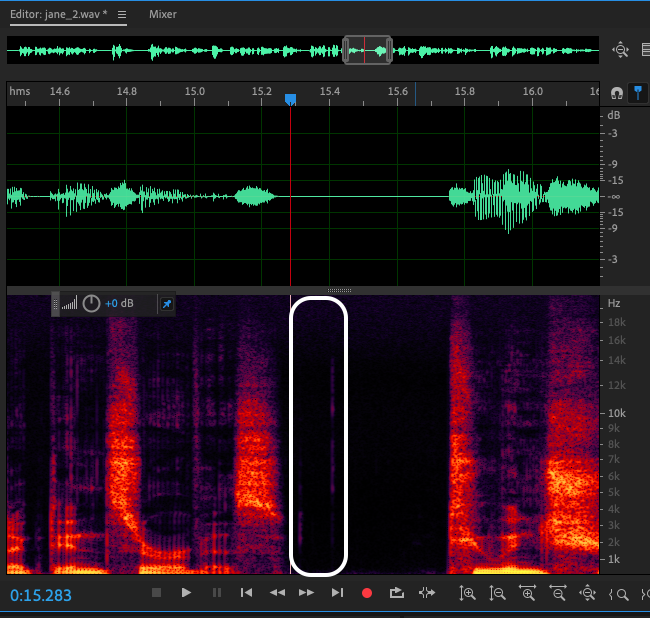Select the Editor: jane_2.wav tab
650x618 pixels.
[x=59, y=15]
